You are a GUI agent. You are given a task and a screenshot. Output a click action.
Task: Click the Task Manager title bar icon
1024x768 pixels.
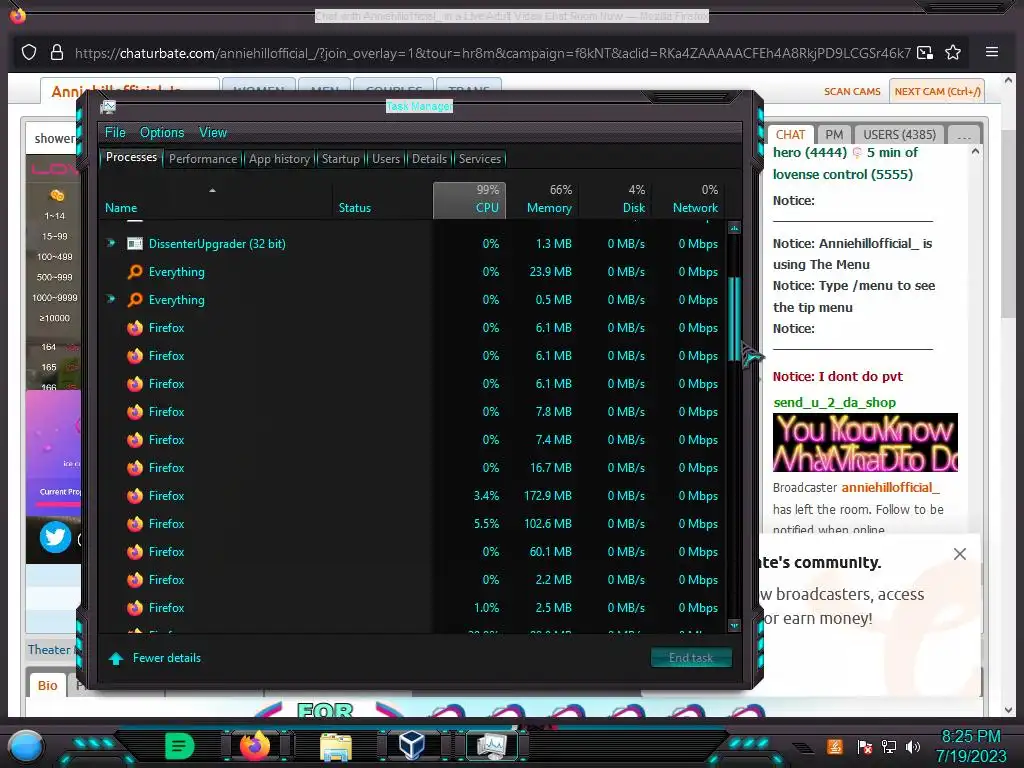[108, 107]
